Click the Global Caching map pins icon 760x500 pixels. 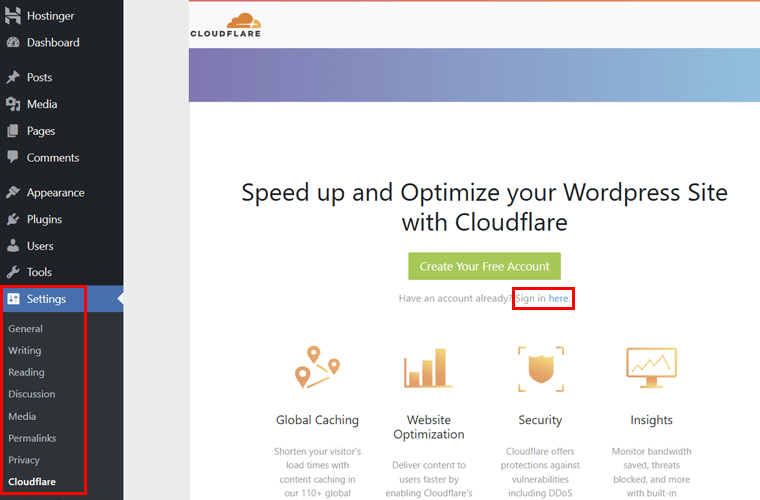point(317,367)
